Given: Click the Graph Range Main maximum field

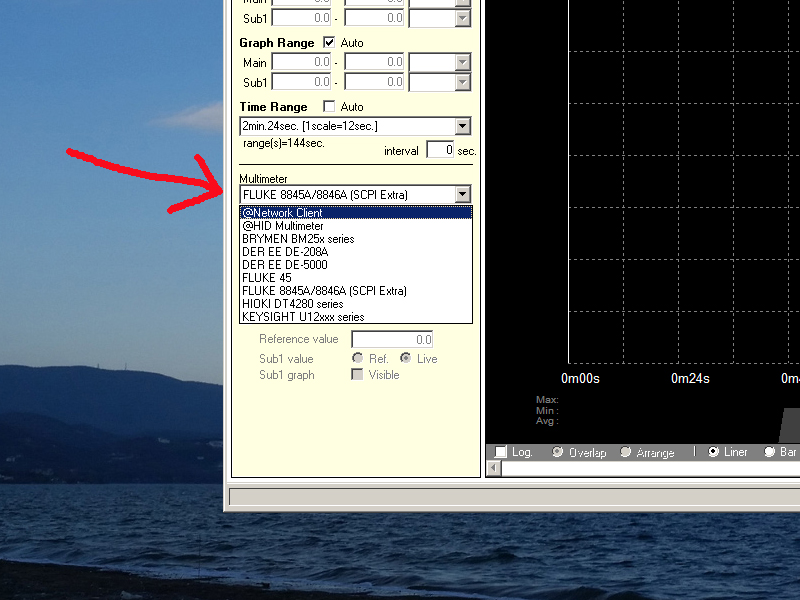Looking at the screenshot, I should click(374, 62).
